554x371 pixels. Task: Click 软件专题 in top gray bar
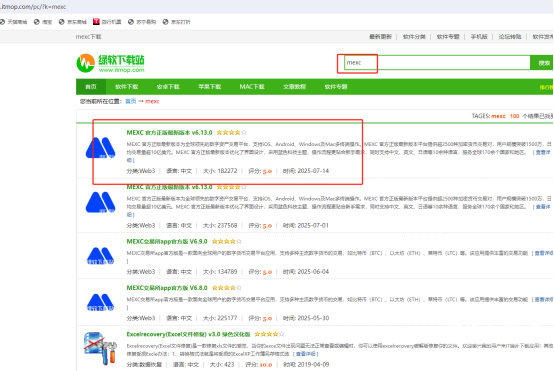point(448,37)
